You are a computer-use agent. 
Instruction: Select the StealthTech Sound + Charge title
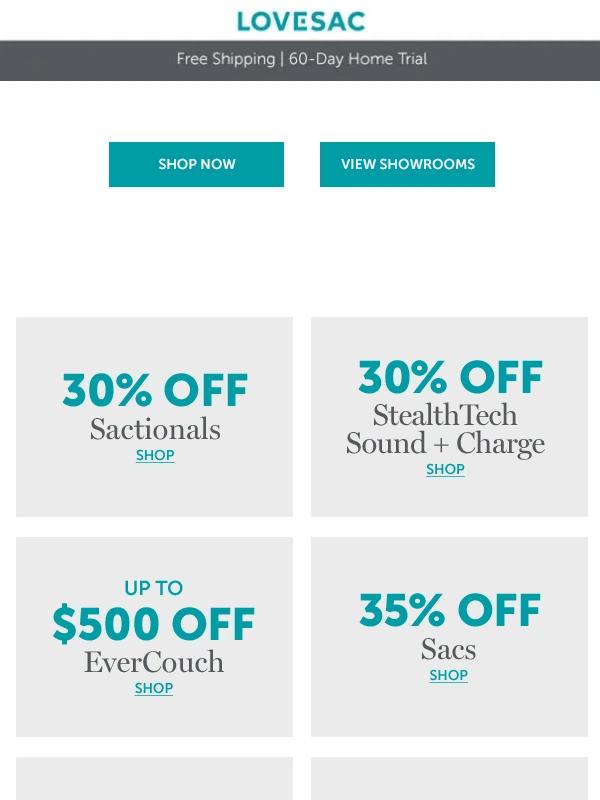(x=446, y=429)
